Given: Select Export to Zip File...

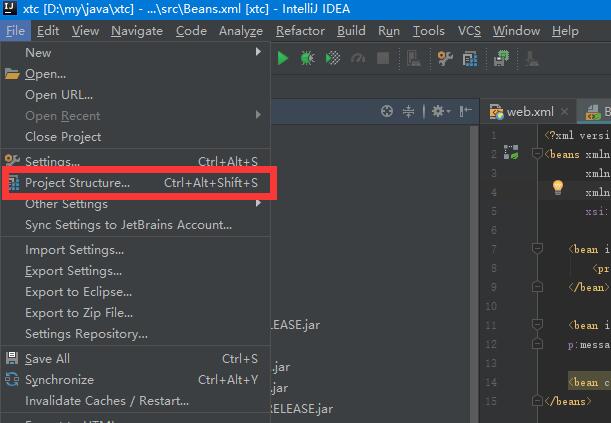Looking at the screenshot, I should pos(136,313).
